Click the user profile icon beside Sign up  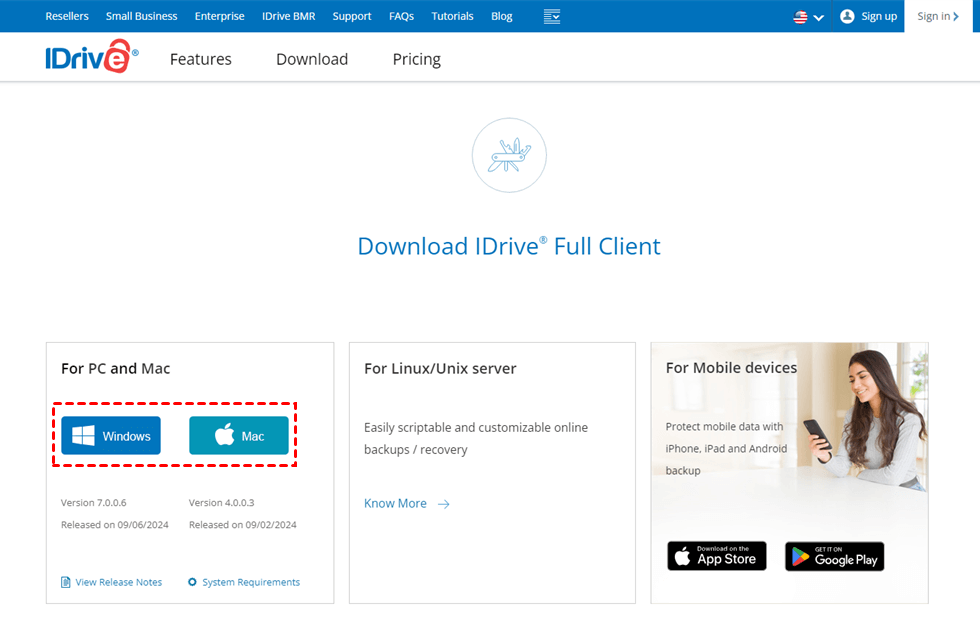coord(847,16)
